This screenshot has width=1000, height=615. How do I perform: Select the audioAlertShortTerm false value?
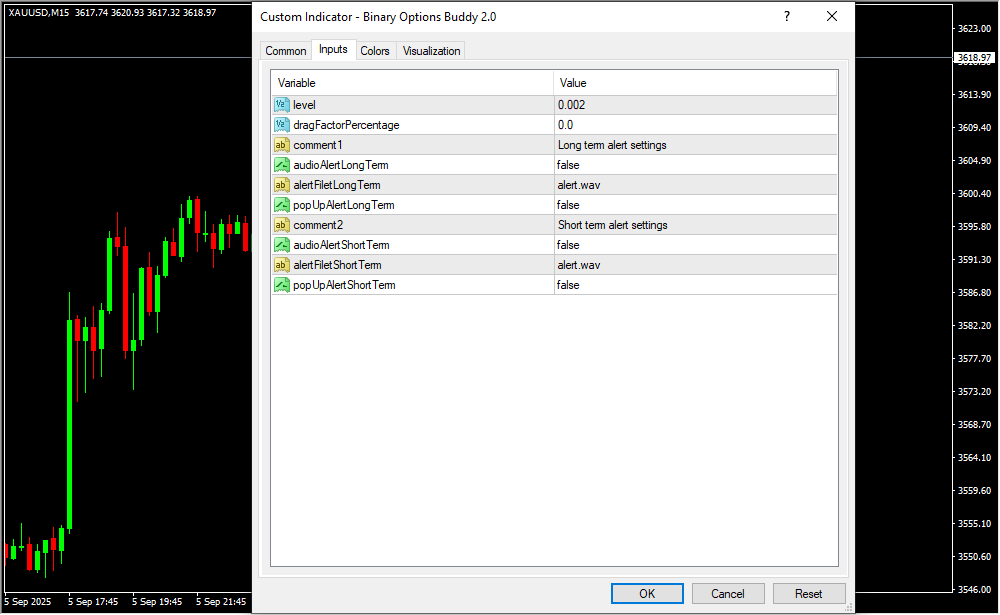[x=568, y=245]
